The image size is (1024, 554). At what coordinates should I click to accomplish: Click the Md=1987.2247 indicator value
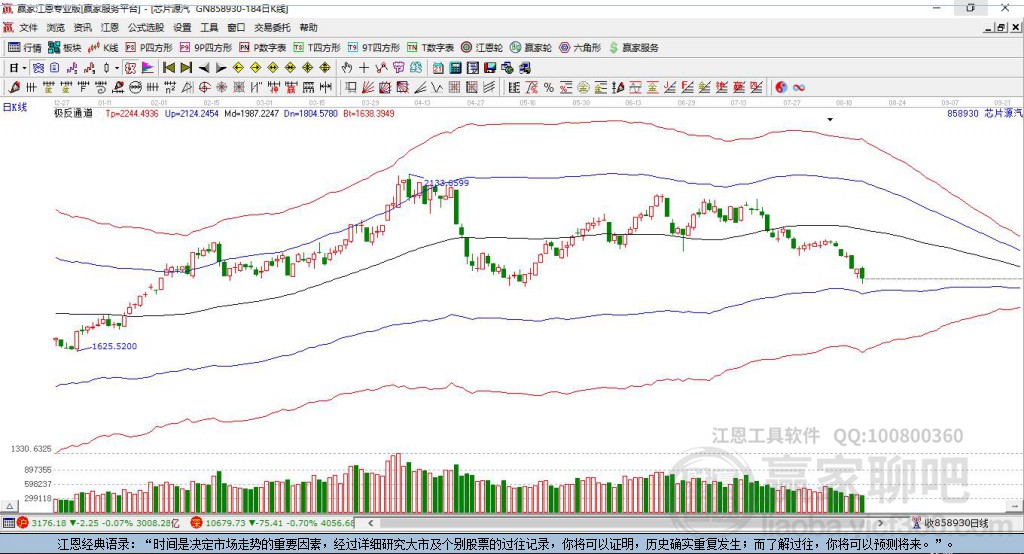(251, 113)
